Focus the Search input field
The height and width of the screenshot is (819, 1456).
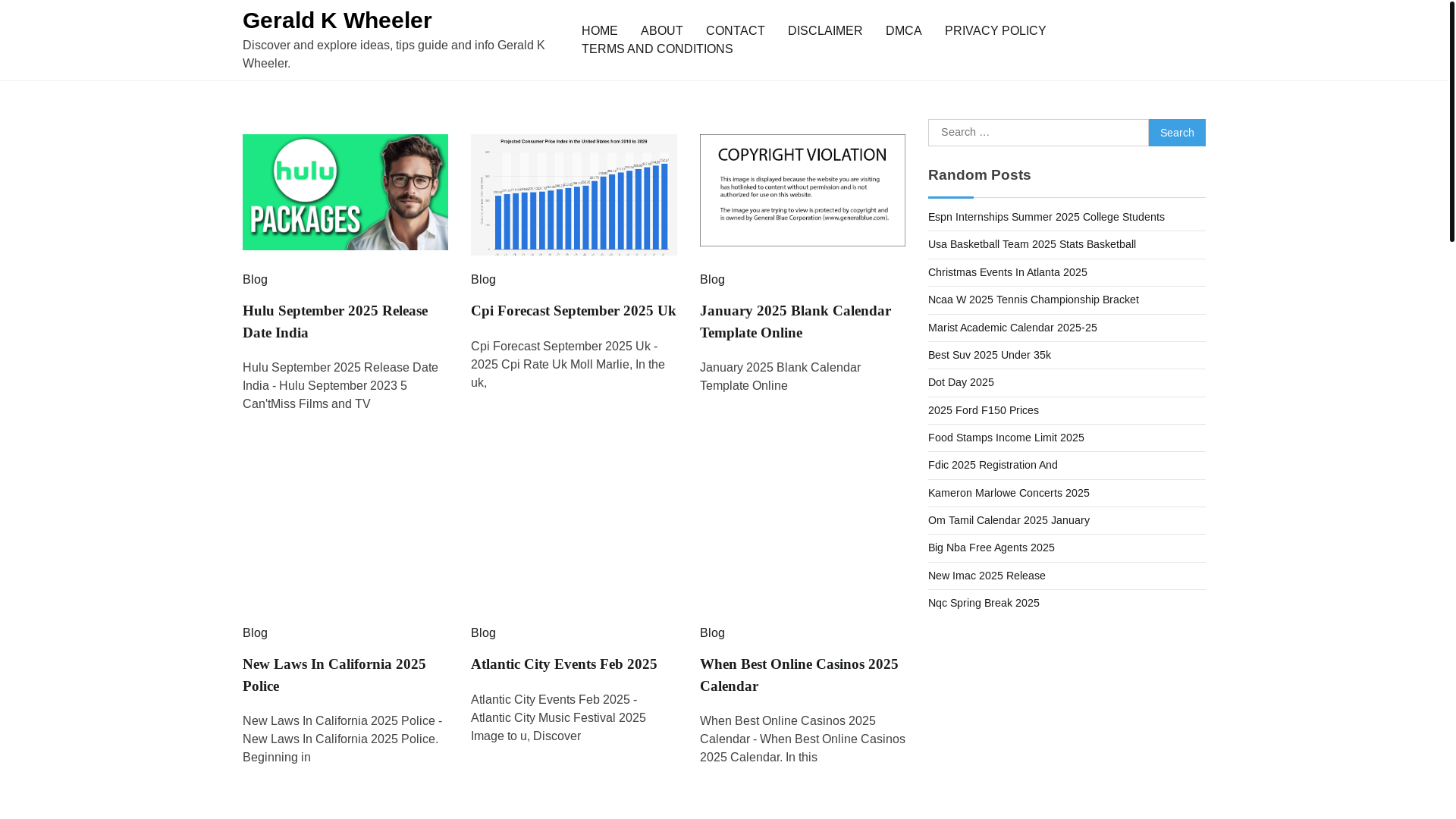coord(1038,133)
